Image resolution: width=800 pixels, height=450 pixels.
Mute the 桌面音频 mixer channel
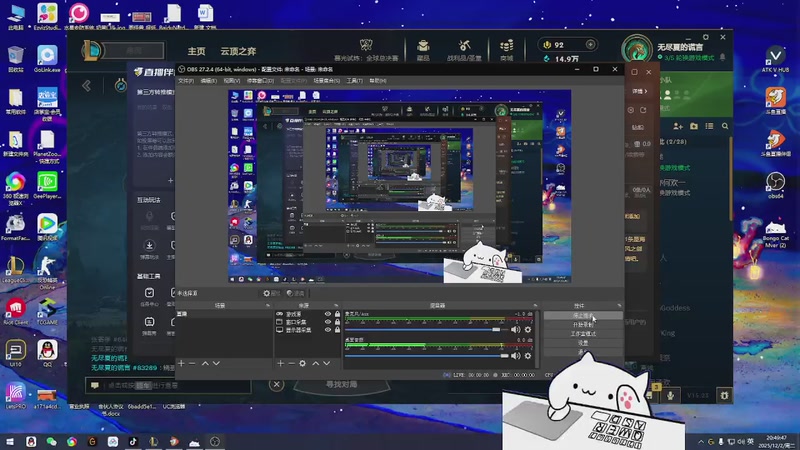516,356
